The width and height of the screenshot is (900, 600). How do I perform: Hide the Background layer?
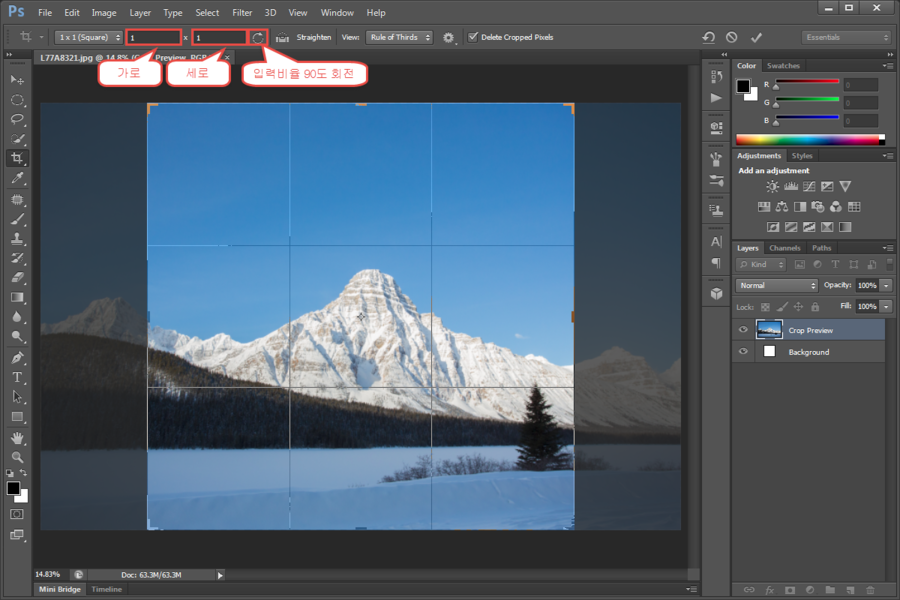743,351
